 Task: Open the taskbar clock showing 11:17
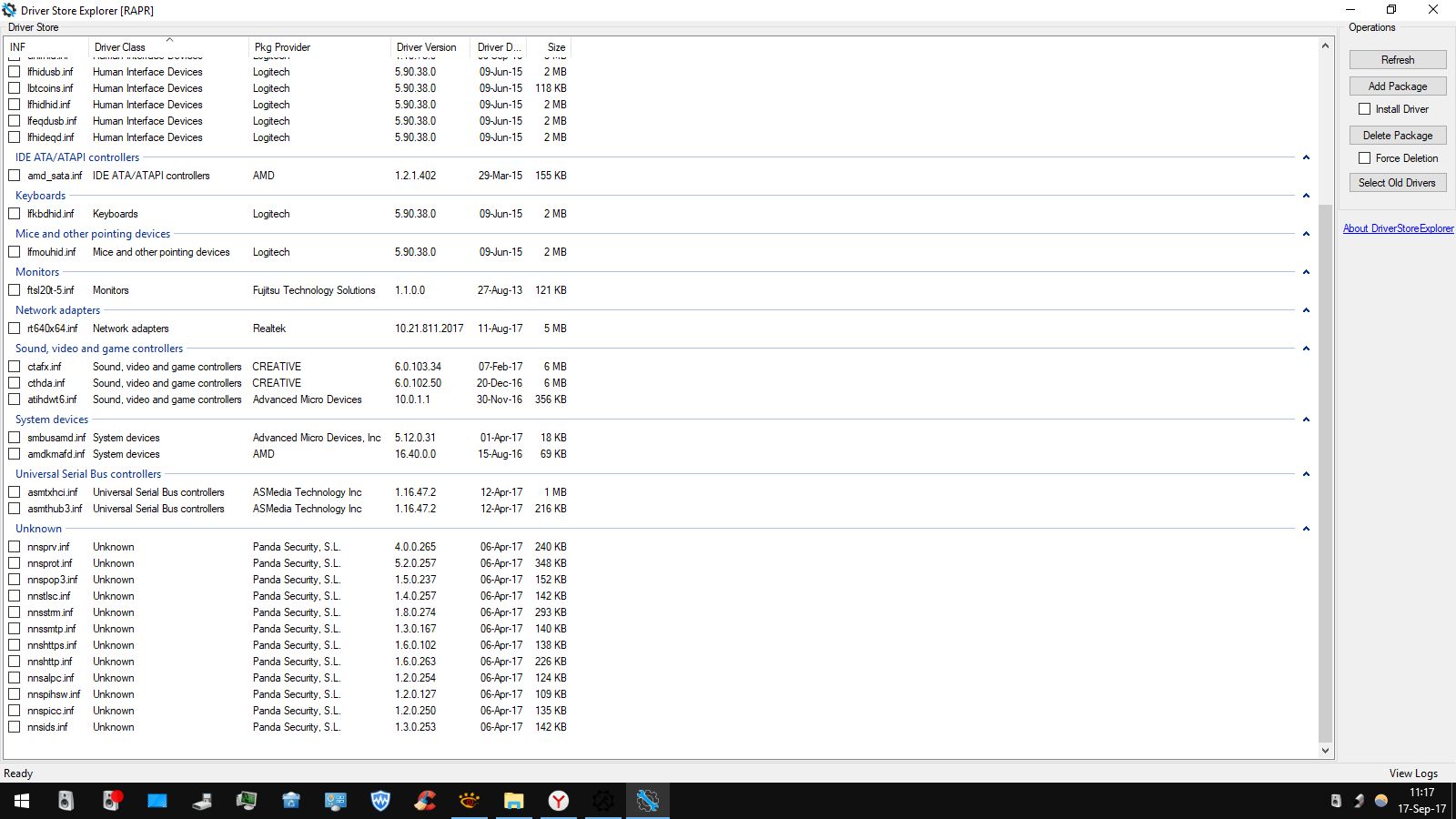tap(1421, 801)
